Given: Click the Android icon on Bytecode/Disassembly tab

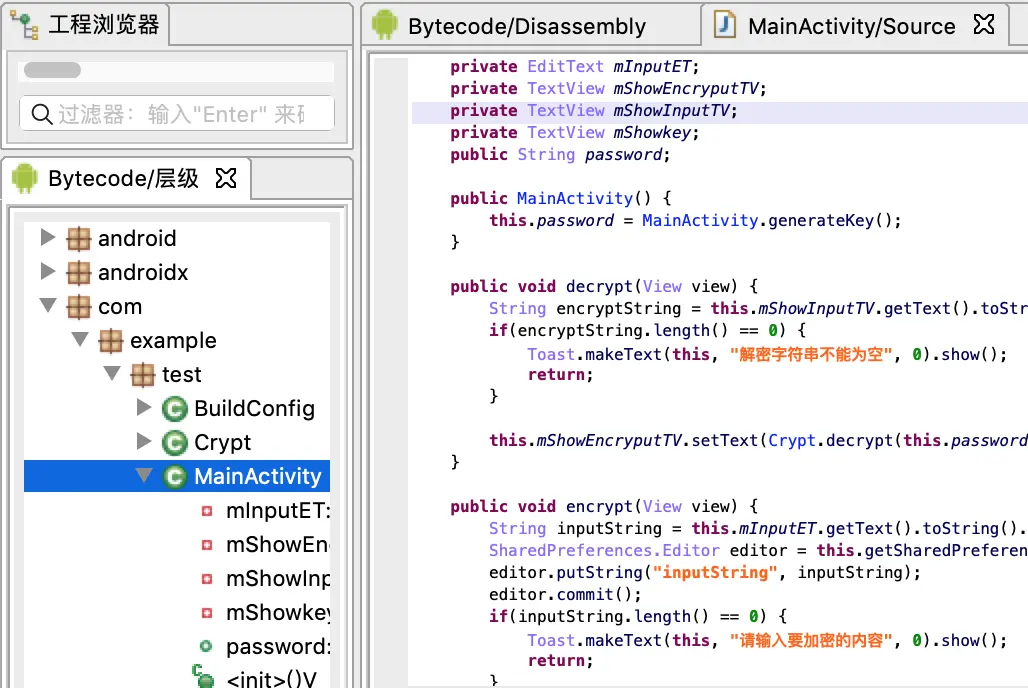Looking at the screenshot, I should click(x=385, y=26).
